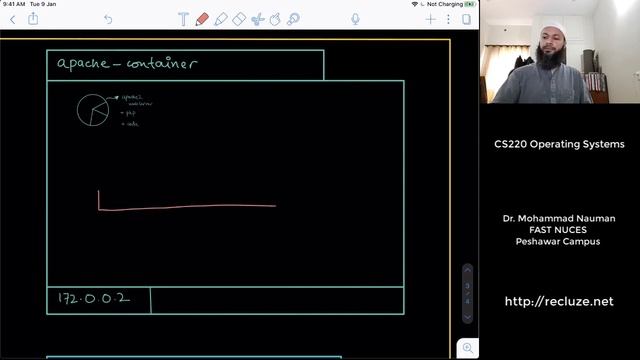Click the presenter webcam video

pyautogui.click(x=560, y=51)
